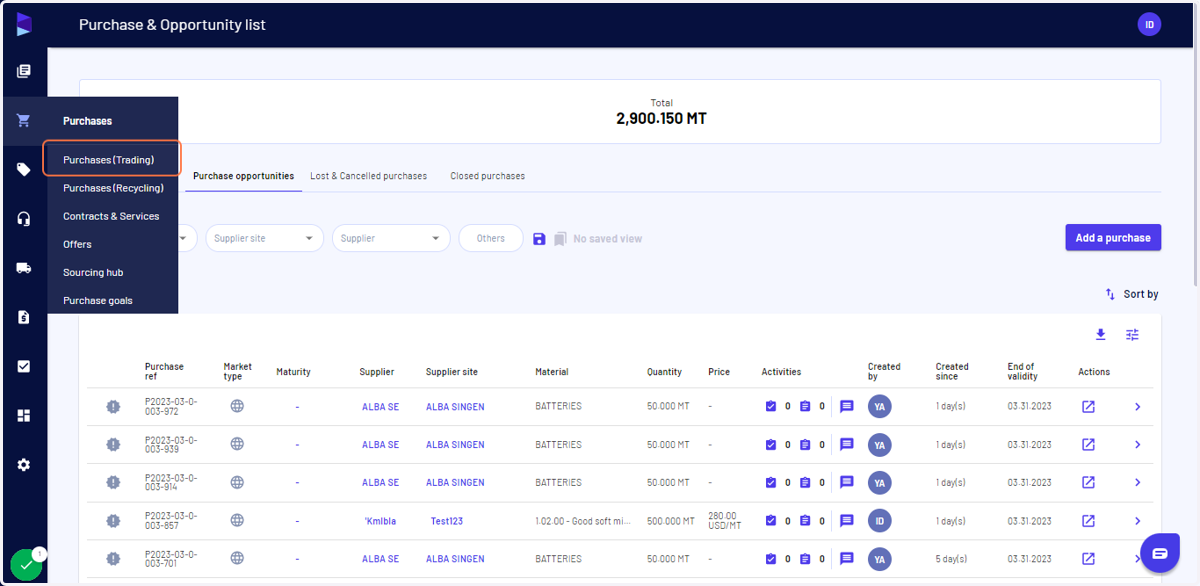This screenshot has height=586, width=1200.
Task: Open external link action for P2023-03-0-003-857
Action: pyautogui.click(x=1088, y=521)
